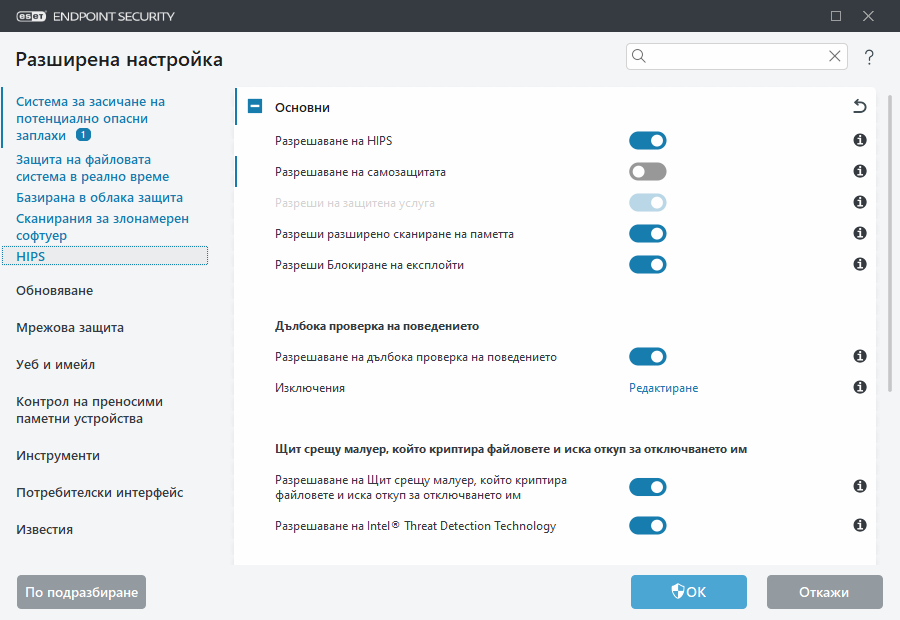The width and height of the screenshot is (900, 620).
Task: Toggle Разреши Блокиране на експлойти switch
Action: point(647,265)
